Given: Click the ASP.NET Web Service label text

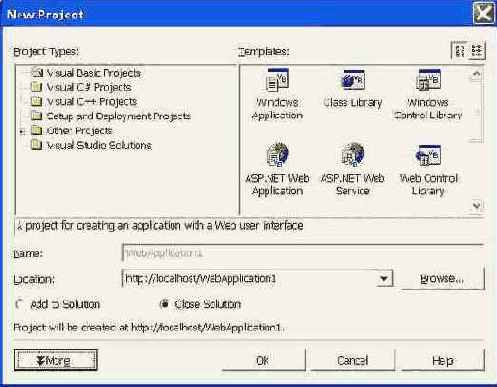Looking at the screenshot, I should point(353,184).
